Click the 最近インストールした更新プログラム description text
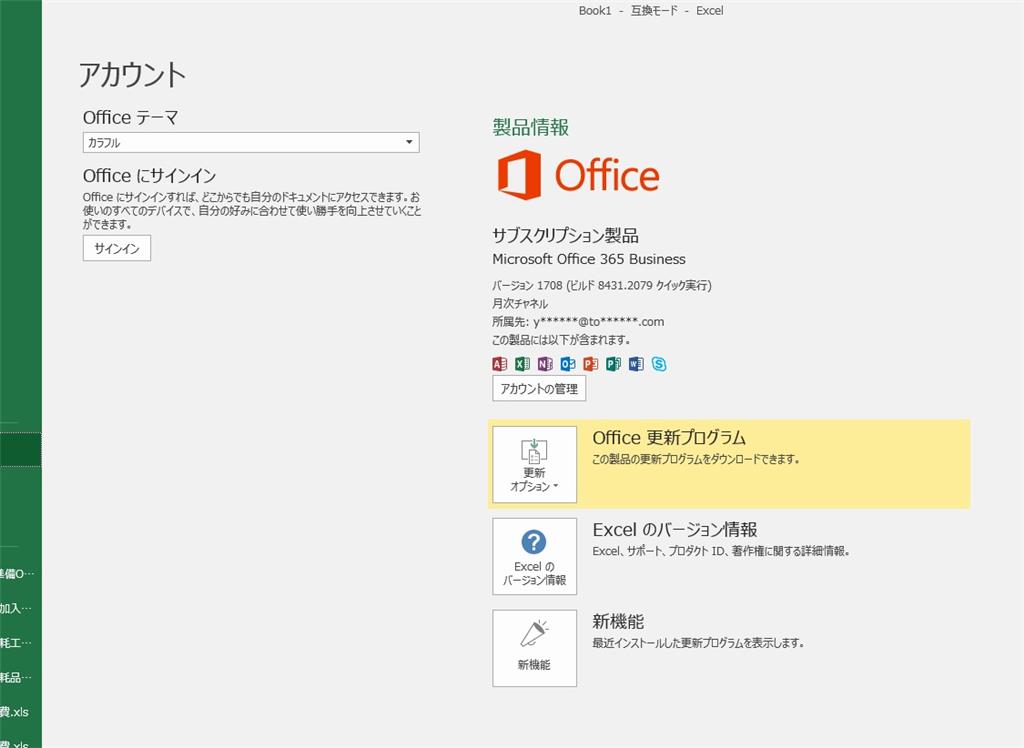 tap(697, 643)
